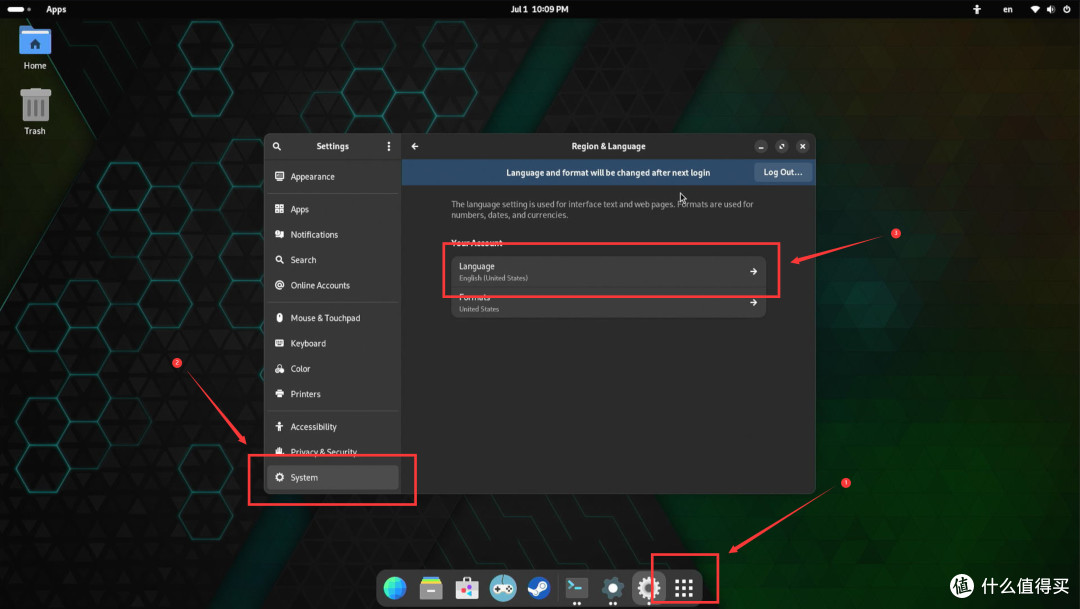This screenshot has width=1080, height=609.
Task: Open the software store bag in dock
Action: [x=467, y=588]
